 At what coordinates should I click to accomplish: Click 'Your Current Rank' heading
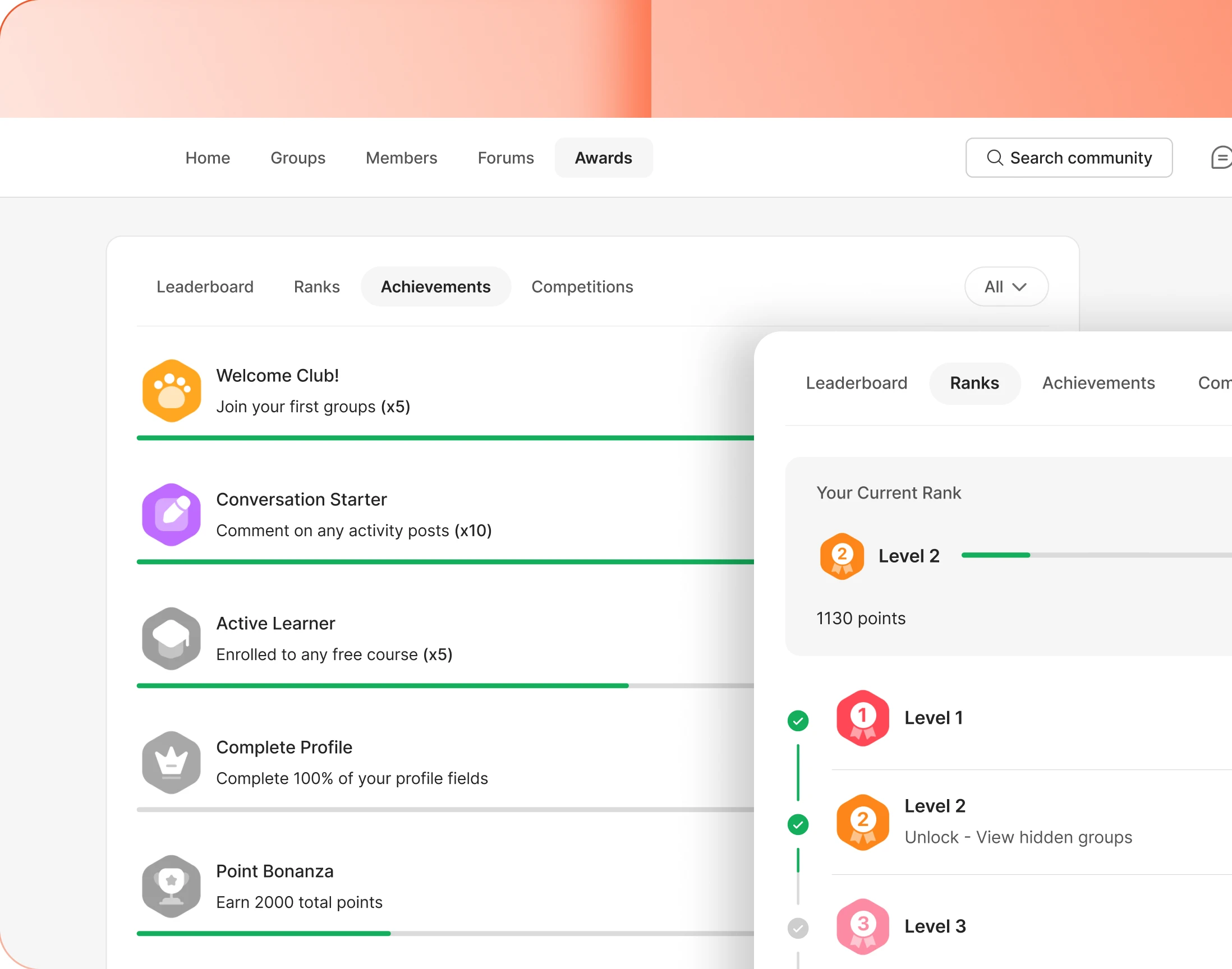click(889, 493)
